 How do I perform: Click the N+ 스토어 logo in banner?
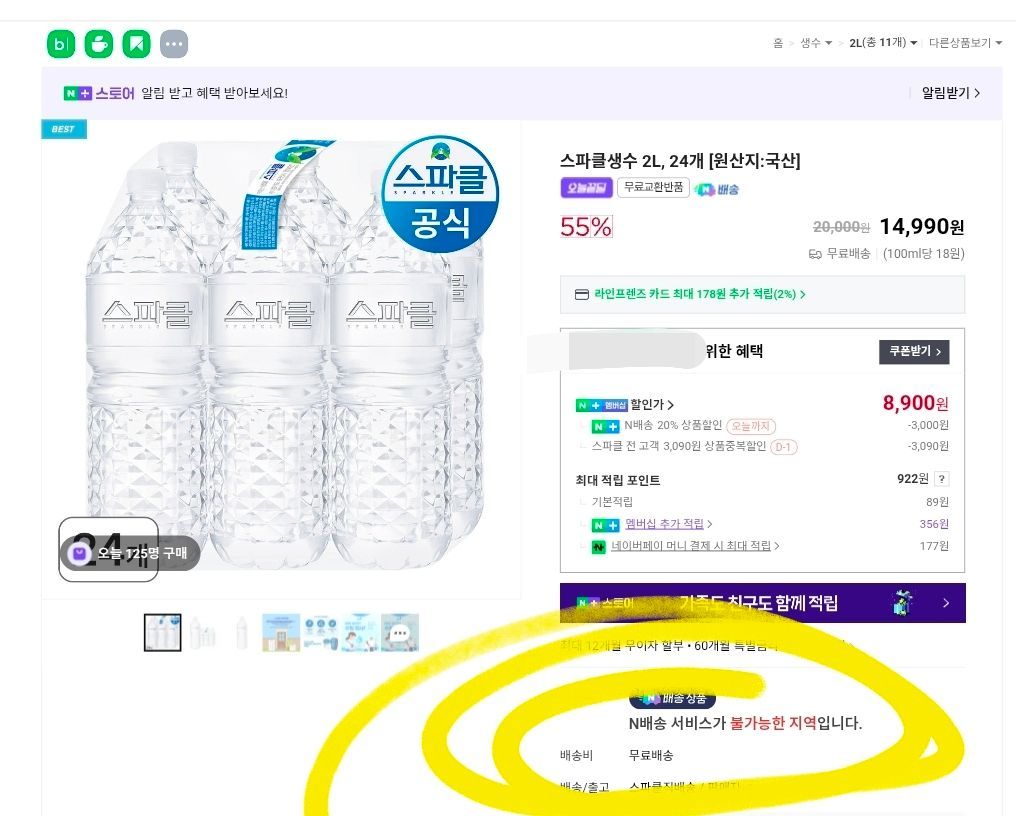coord(99,93)
